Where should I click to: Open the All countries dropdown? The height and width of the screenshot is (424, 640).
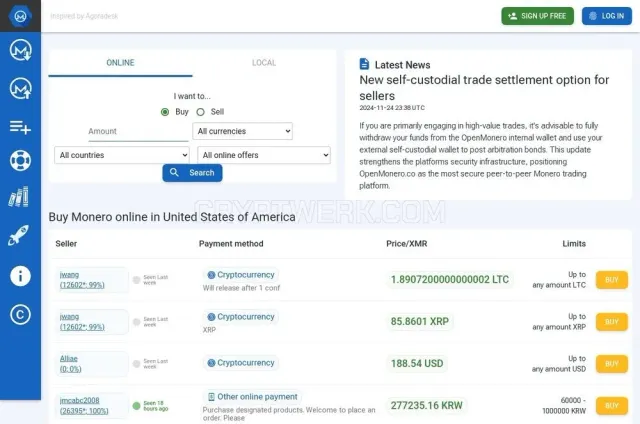pyautogui.click(x=122, y=155)
